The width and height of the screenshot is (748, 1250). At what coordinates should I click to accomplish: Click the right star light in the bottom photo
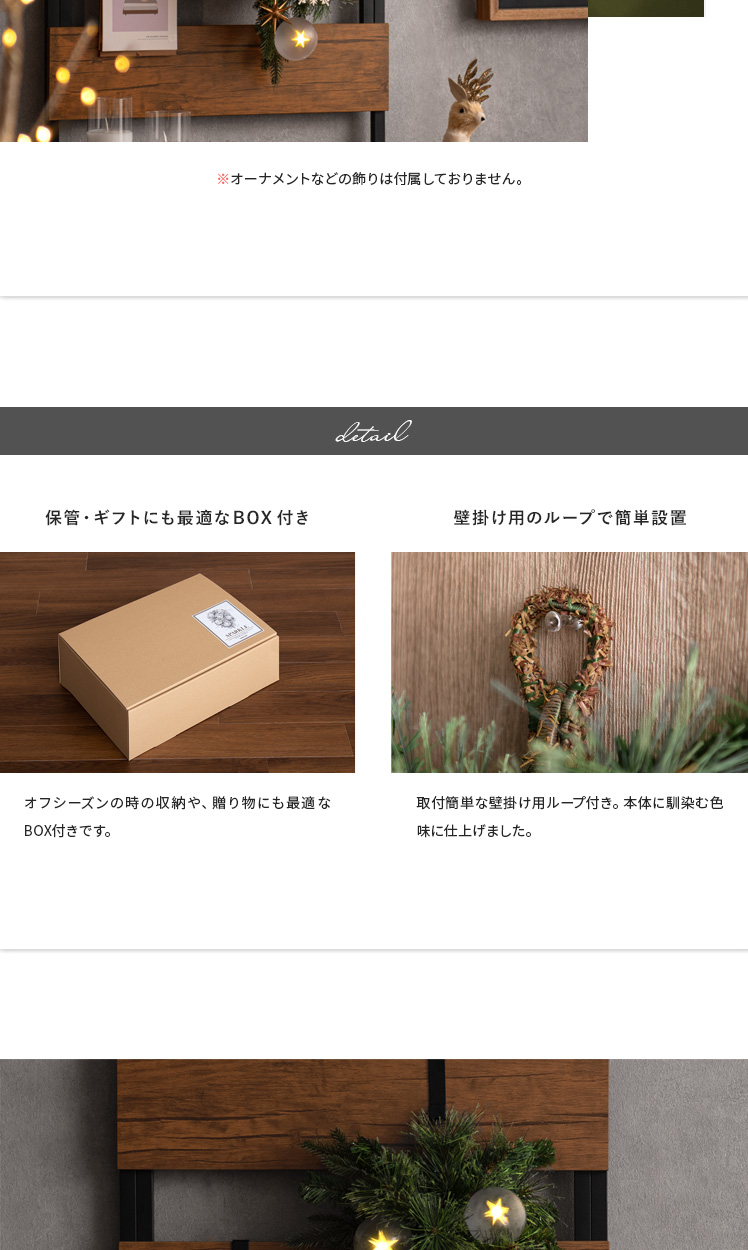click(496, 1212)
